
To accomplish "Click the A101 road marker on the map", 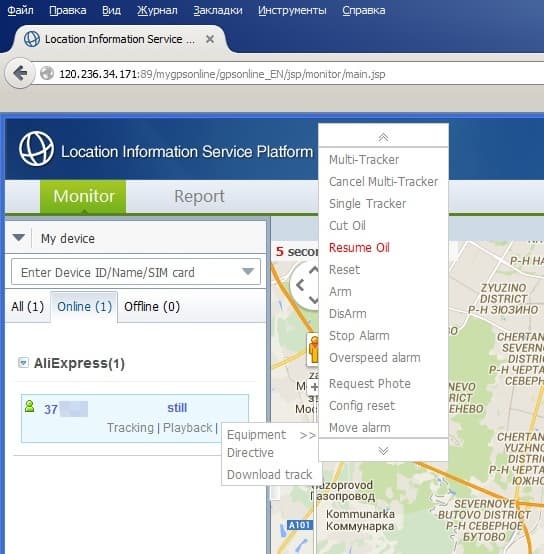I will pyautogui.click(x=300, y=525).
